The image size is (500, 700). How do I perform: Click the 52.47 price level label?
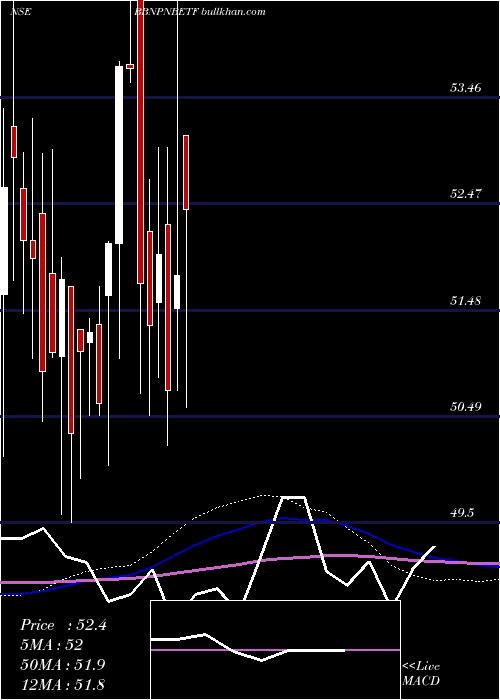[465, 194]
